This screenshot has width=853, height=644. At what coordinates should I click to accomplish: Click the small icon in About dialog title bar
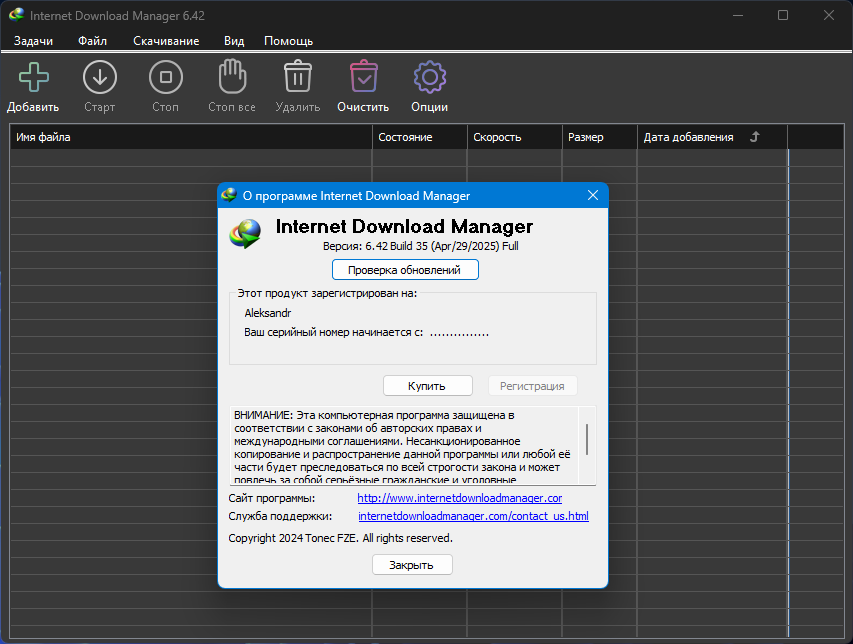pyautogui.click(x=230, y=195)
